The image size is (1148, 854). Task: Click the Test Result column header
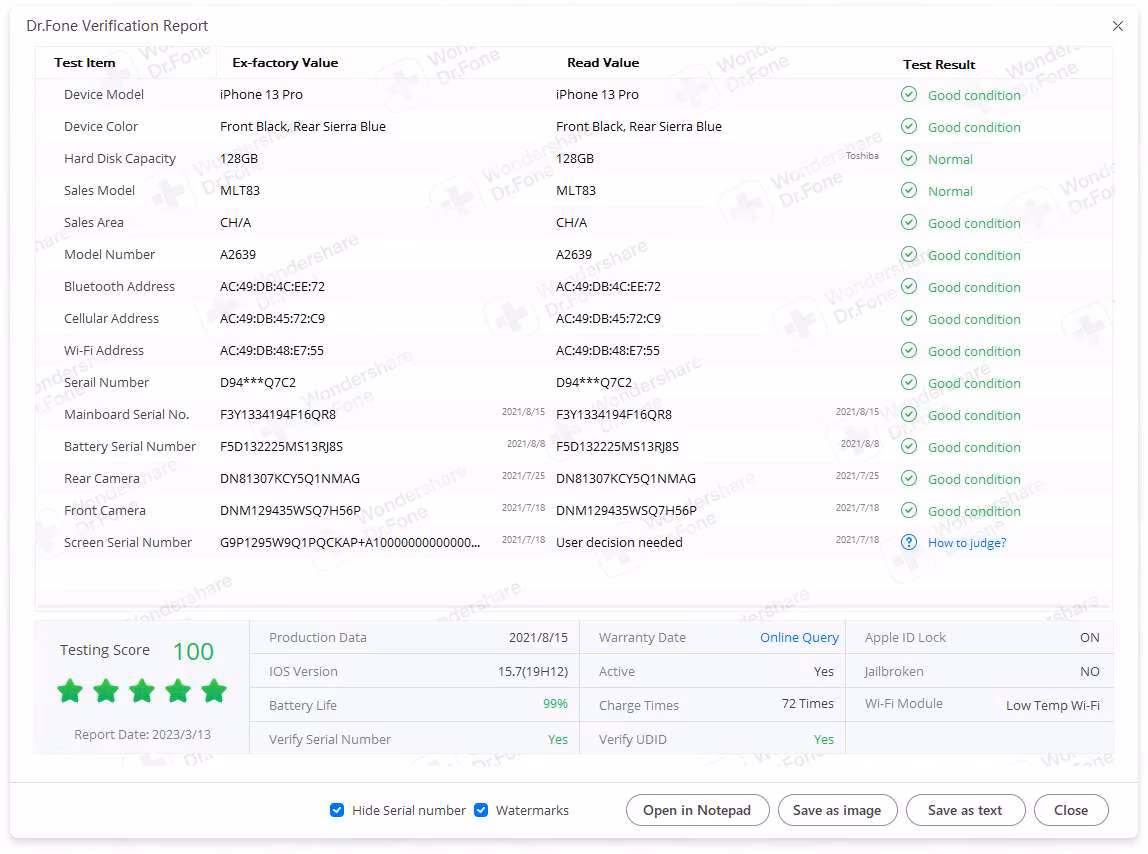click(x=939, y=64)
